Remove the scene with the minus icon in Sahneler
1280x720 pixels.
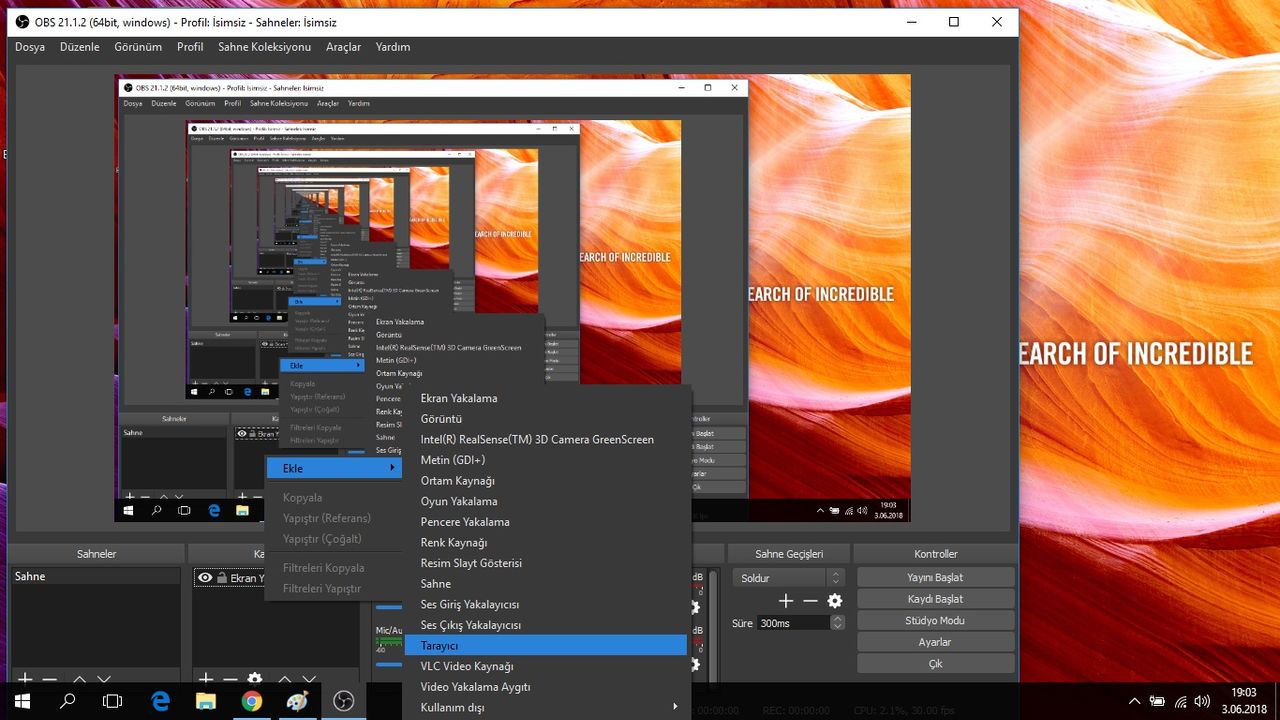[x=49, y=679]
